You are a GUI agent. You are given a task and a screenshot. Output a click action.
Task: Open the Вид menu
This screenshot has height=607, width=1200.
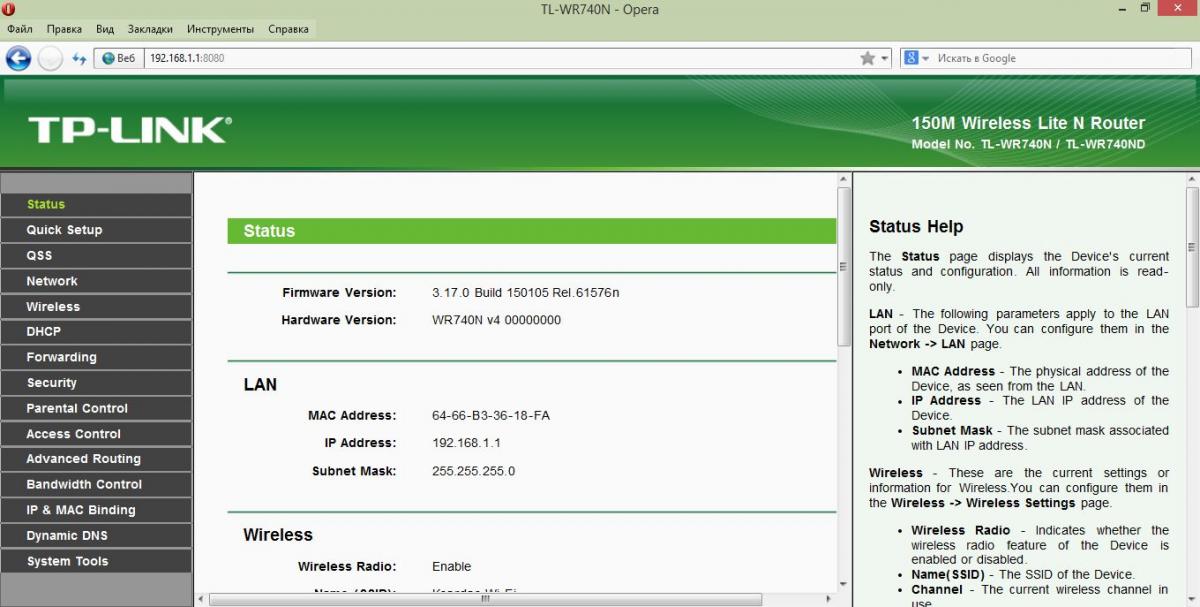[105, 29]
